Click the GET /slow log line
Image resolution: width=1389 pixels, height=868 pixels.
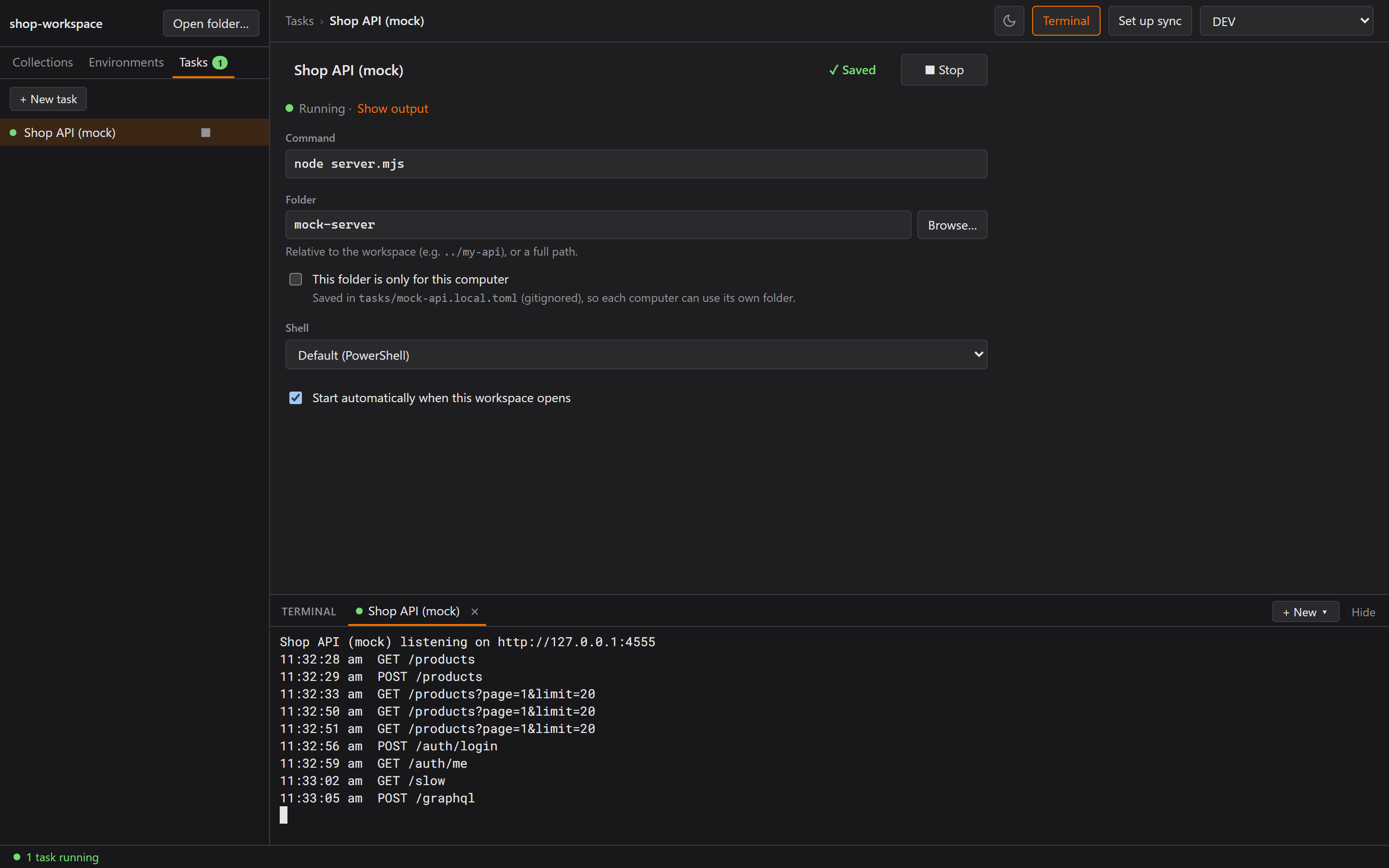362,781
